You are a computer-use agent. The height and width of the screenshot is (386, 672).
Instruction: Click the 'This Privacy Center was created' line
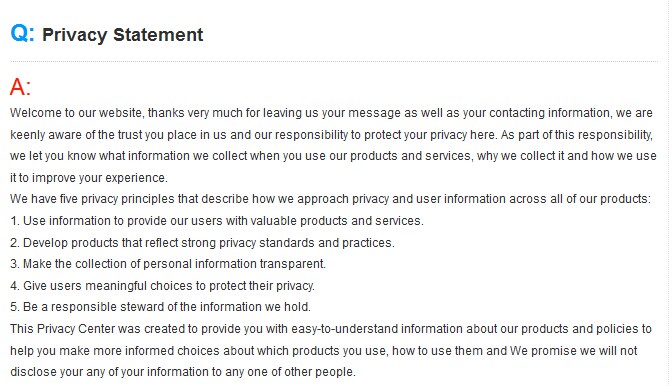pos(331,329)
